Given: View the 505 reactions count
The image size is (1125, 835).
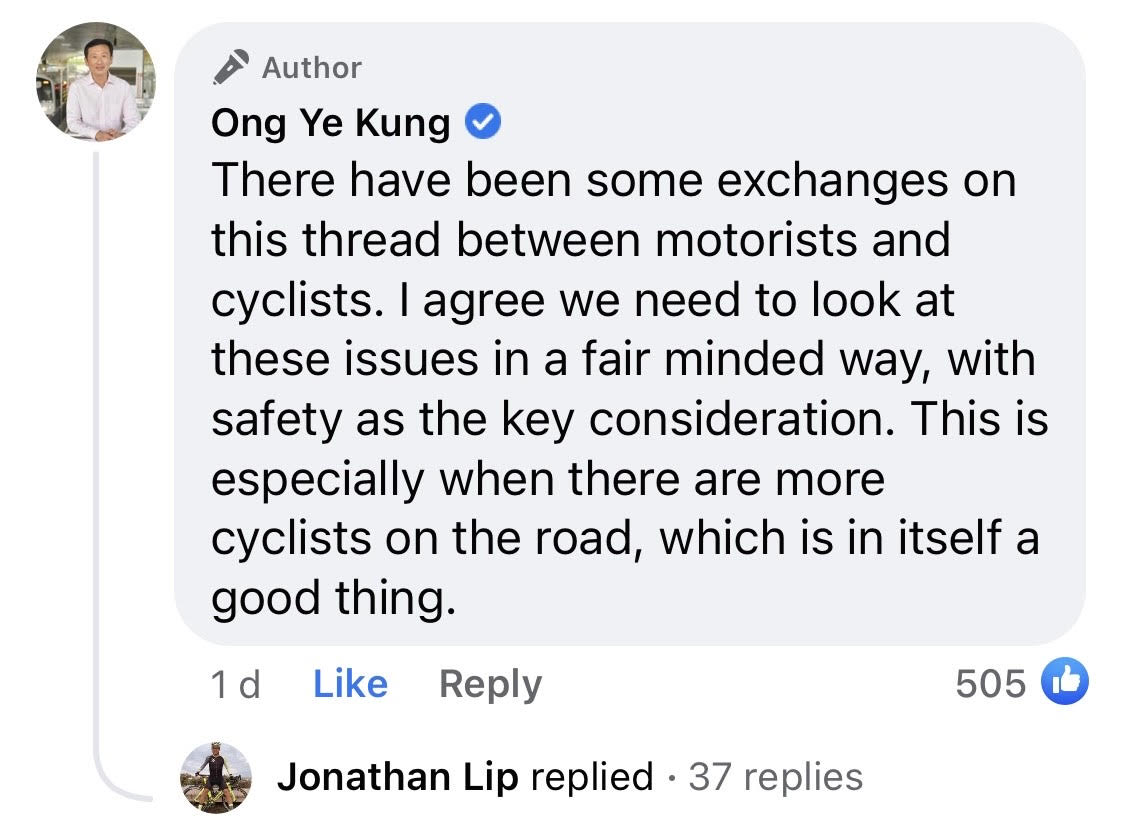Looking at the screenshot, I should (991, 684).
